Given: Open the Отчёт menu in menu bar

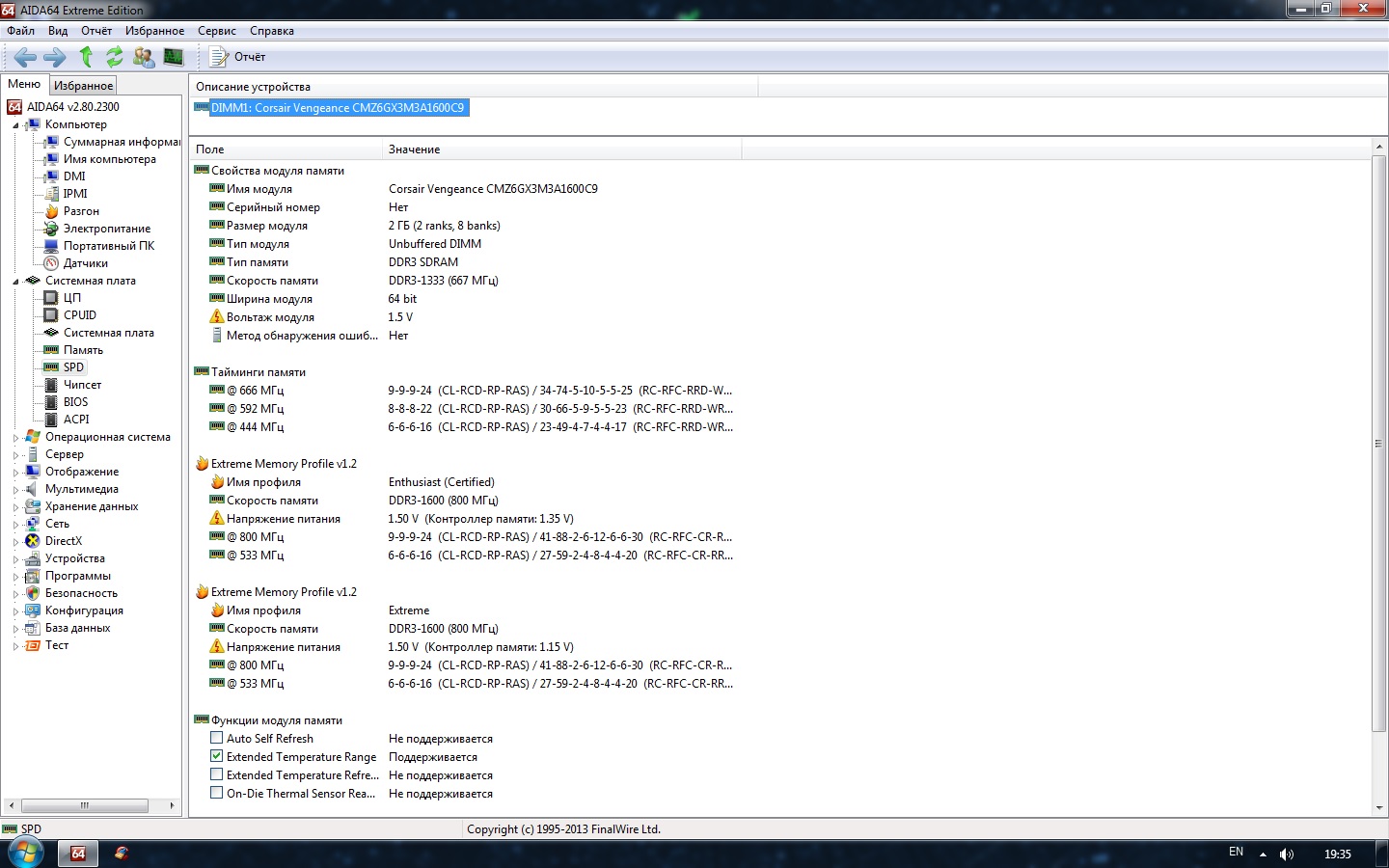Looking at the screenshot, I should click(x=96, y=31).
